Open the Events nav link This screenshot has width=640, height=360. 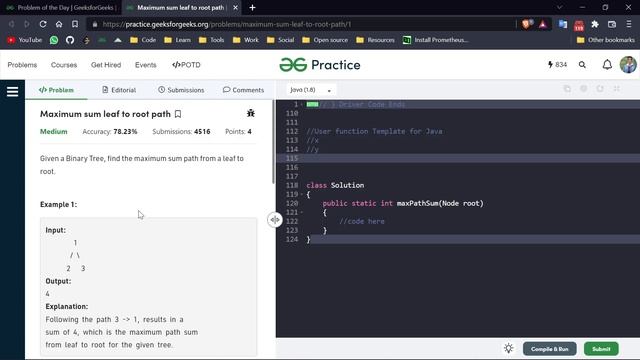pyautogui.click(x=146, y=65)
